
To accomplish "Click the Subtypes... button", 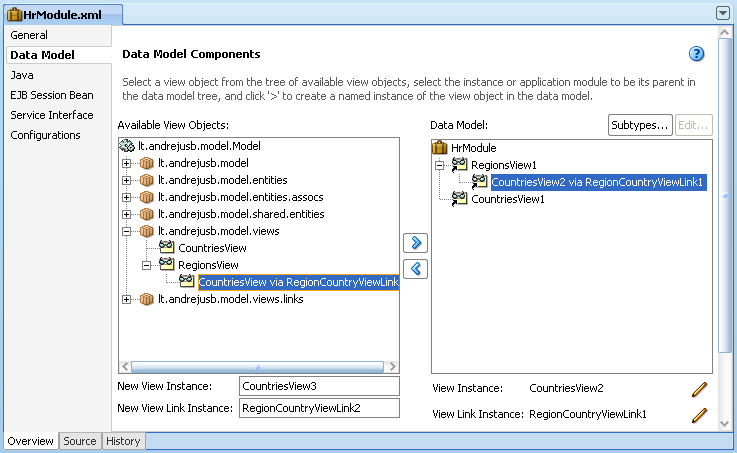I will tap(640, 125).
